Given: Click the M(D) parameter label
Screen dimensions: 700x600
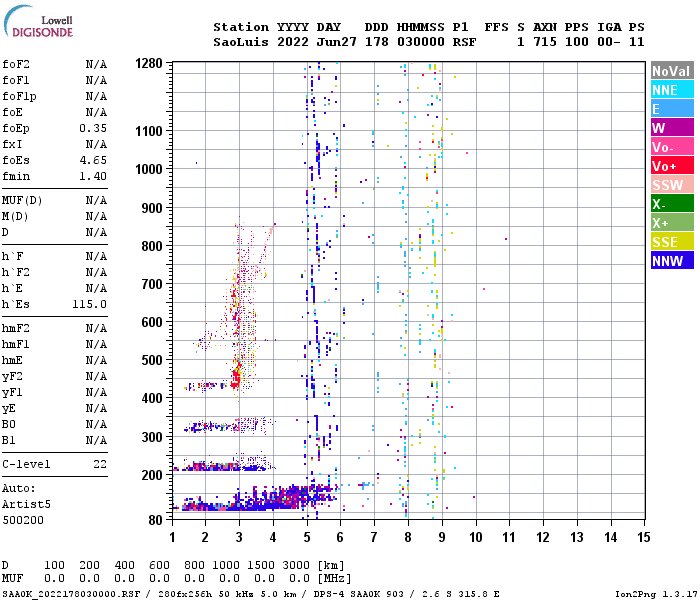Looking at the screenshot, I should point(15,217).
